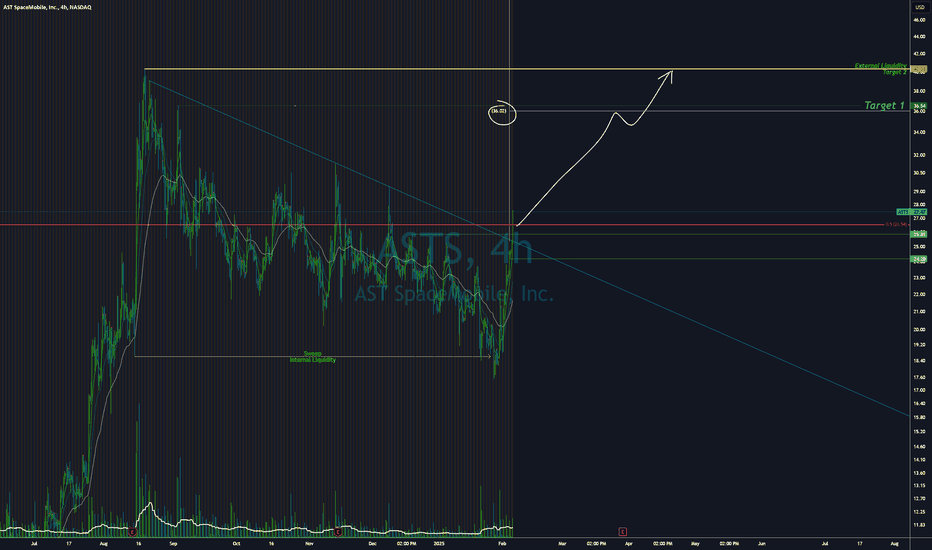Click the 46.00 label on price axis
Screen dimensions: 932x550
click(920, 20)
